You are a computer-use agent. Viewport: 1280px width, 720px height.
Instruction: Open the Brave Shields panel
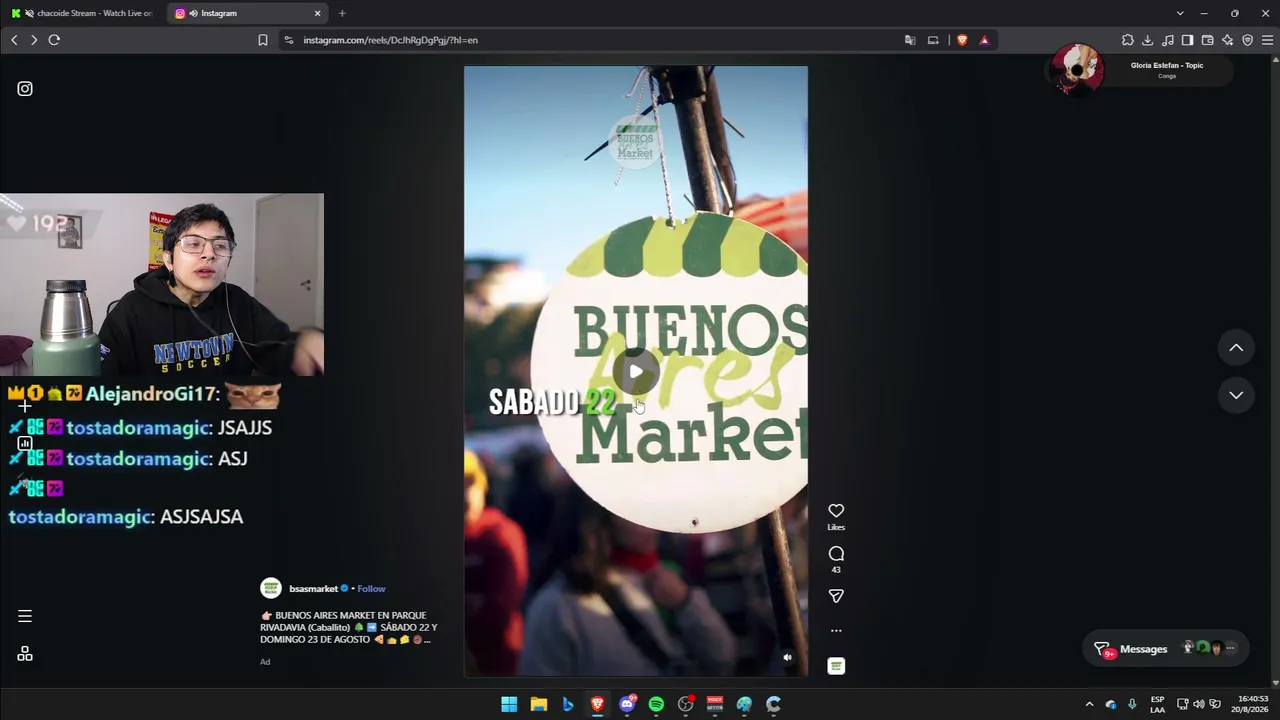point(962,40)
